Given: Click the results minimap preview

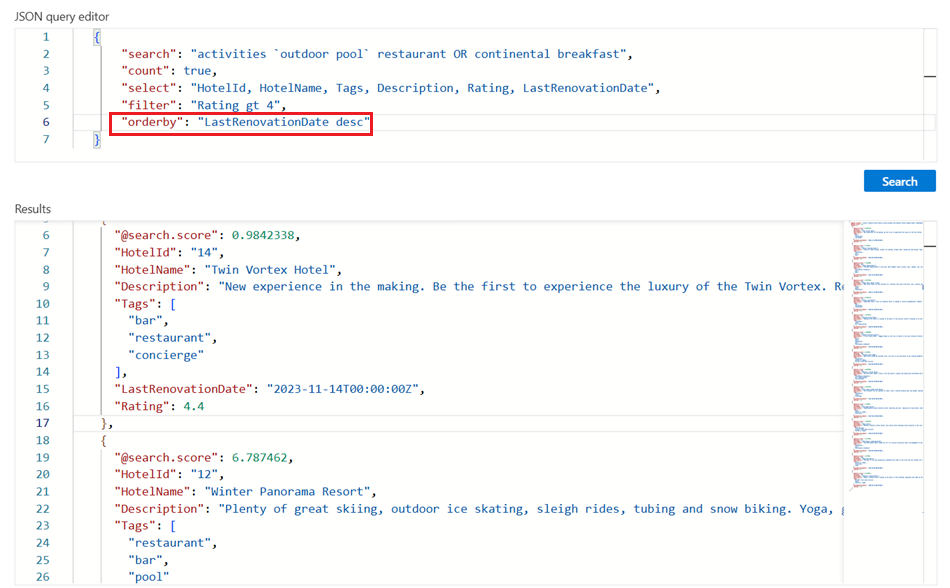Looking at the screenshot, I should point(888,356).
